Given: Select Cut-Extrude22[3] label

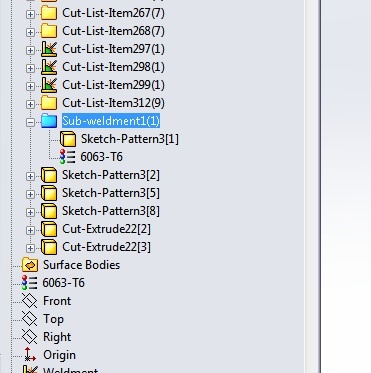Looking at the screenshot, I should pos(106,247).
